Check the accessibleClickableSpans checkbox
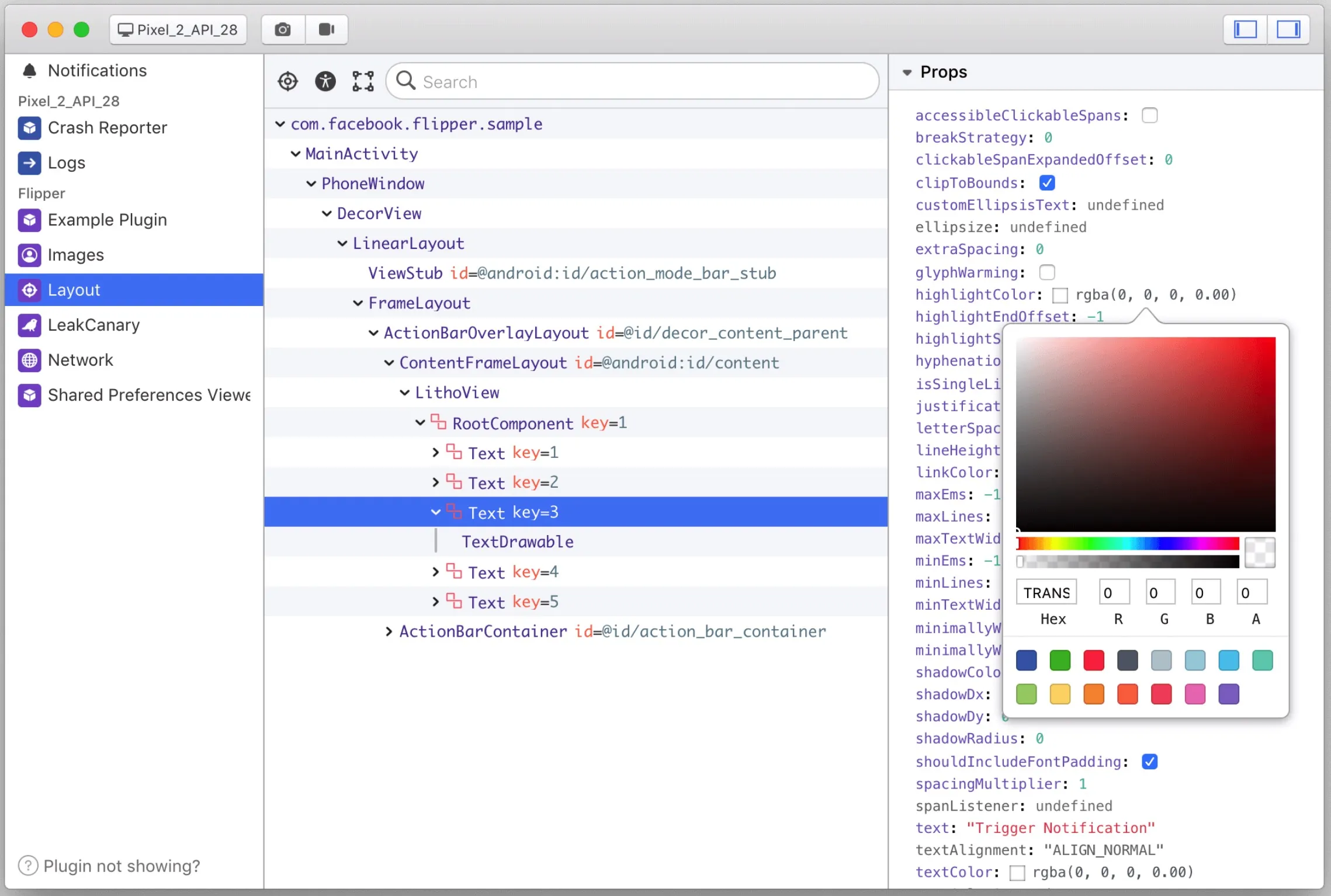This screenshot has width=1331, height=896. 1149,116
